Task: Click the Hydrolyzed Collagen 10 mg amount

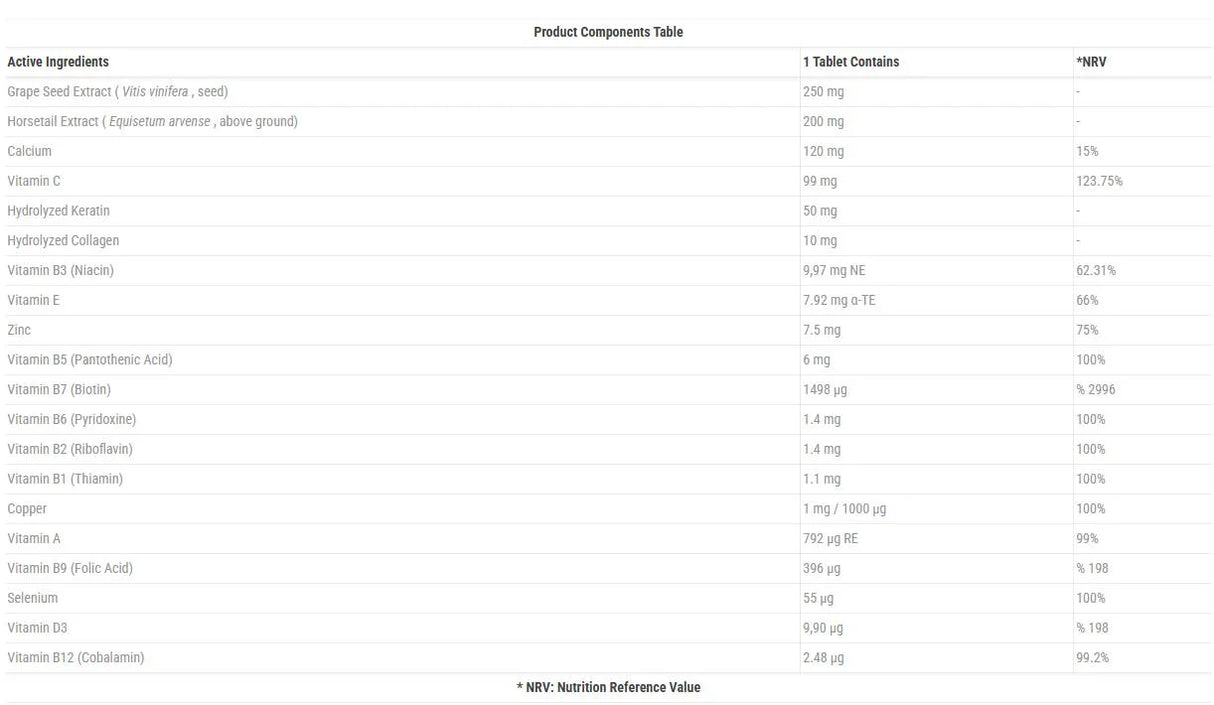Action: [820, 241]
